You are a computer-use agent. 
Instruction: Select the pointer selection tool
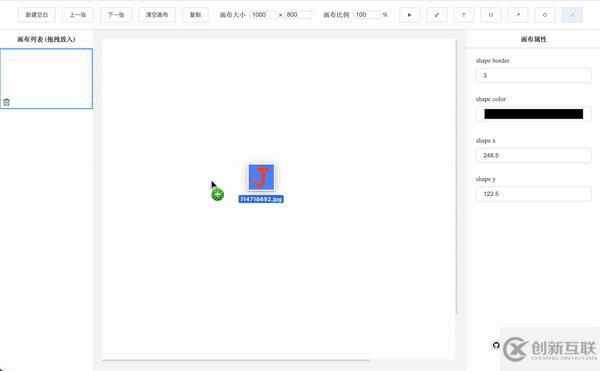409,15
